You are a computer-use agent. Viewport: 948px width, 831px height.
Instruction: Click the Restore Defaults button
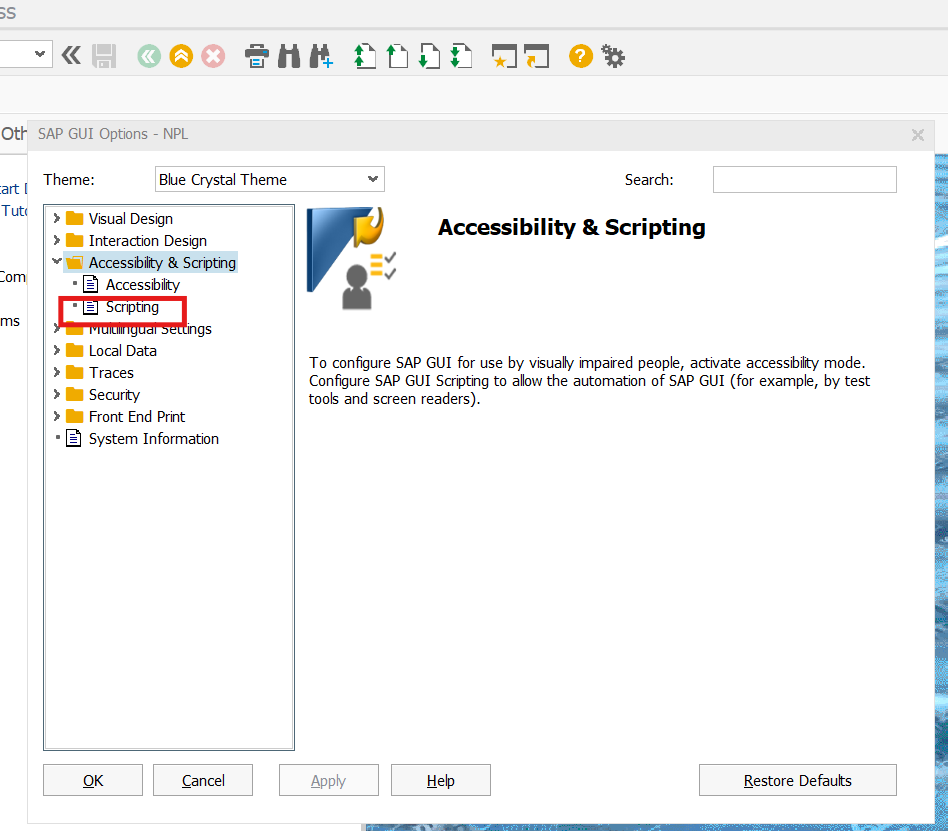(797, 780)
